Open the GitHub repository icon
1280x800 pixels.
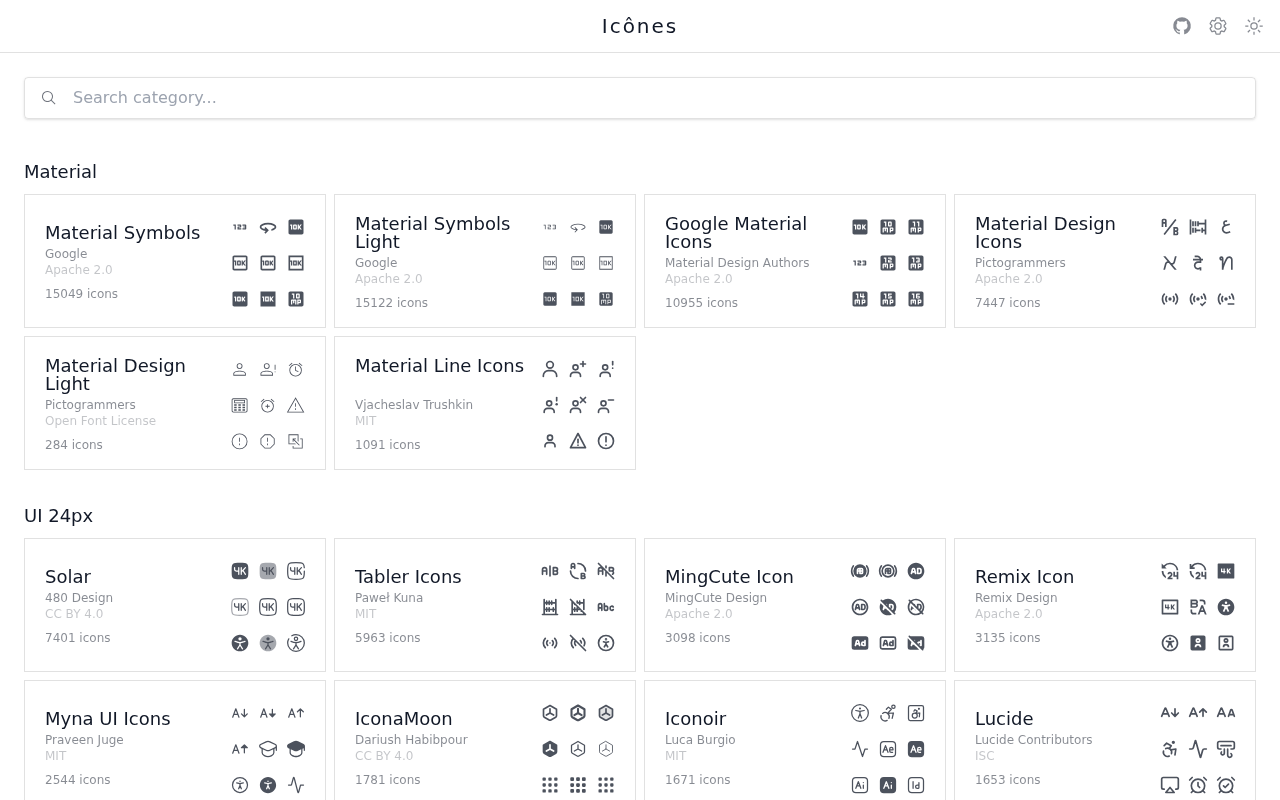1182,26
